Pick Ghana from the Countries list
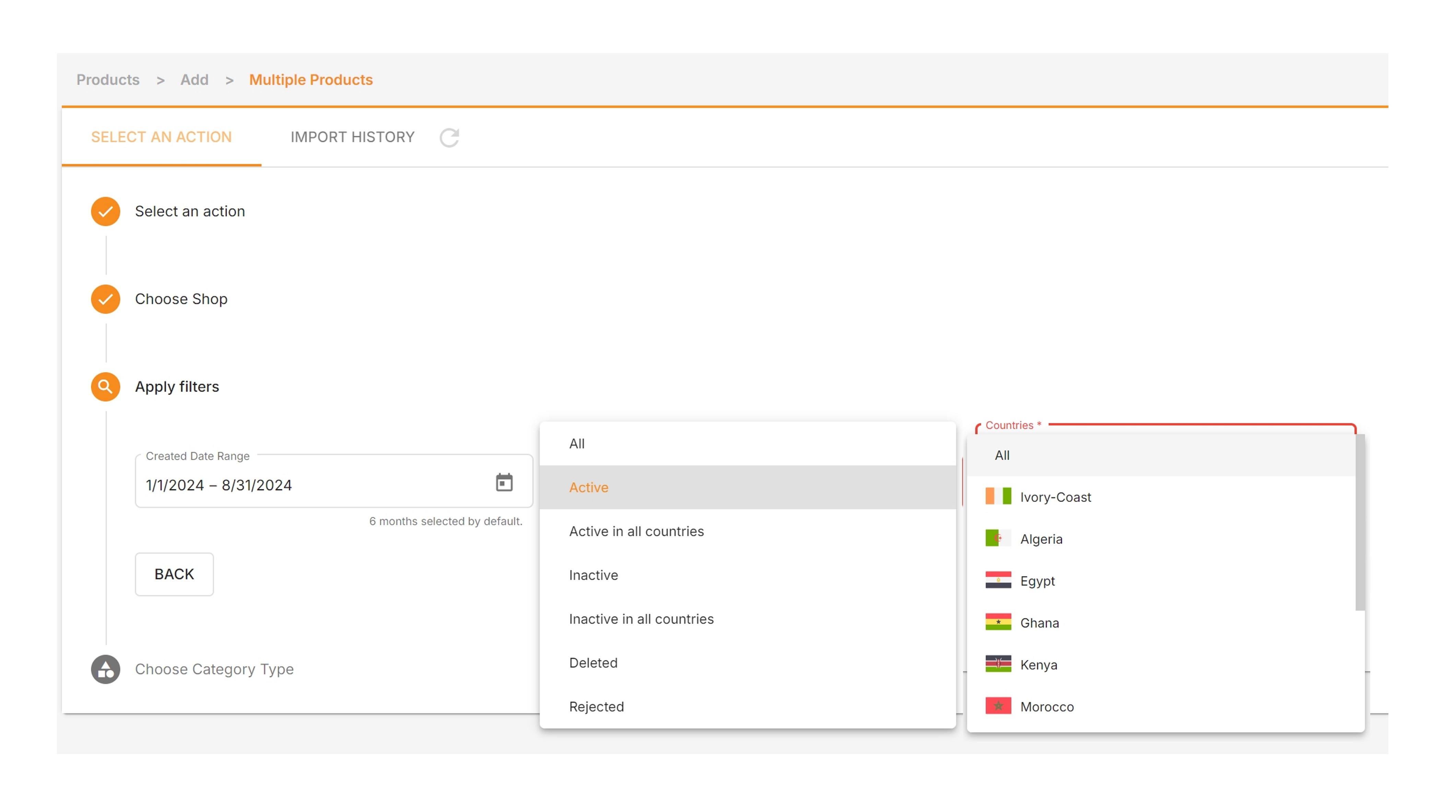The image size is (1456, 812). 1162,623
